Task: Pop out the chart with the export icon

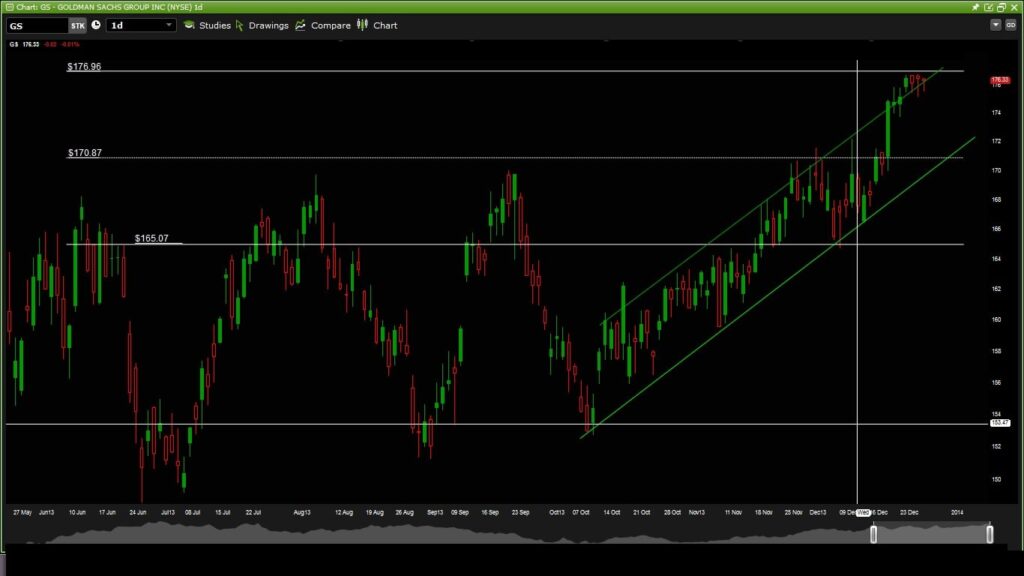Action: click(x=988, y=7)
